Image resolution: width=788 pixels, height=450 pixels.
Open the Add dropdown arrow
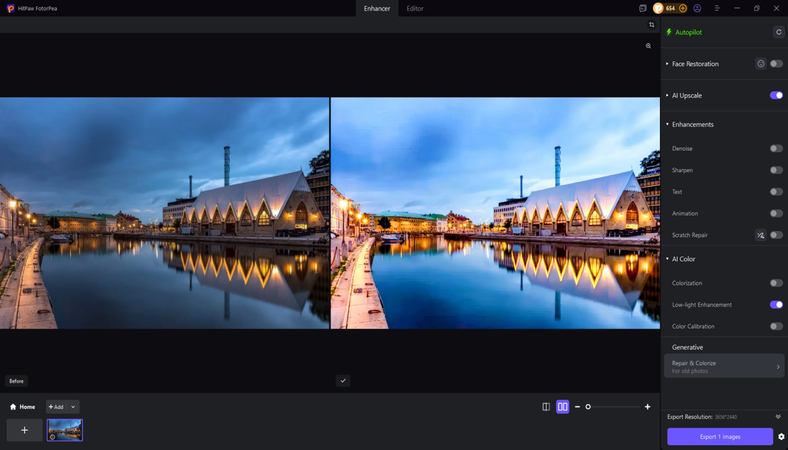73,407
